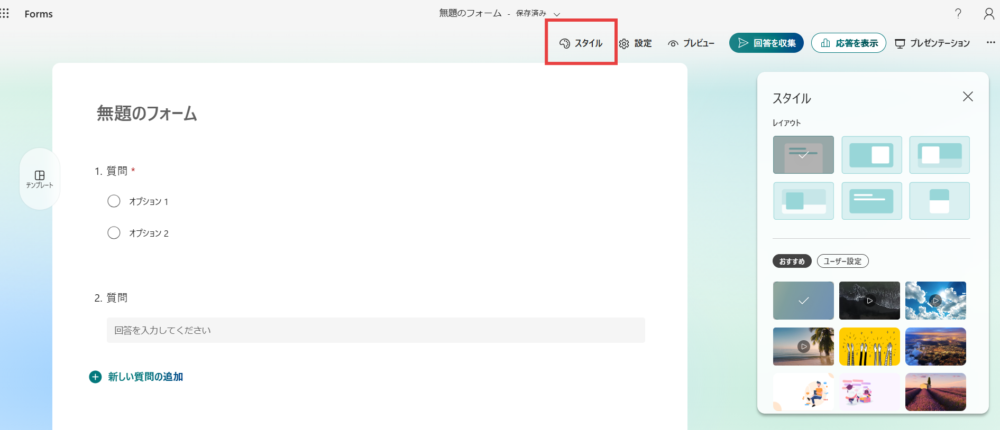1000x430 pixels.
Task: Select the person at desk illustration theme
Action: tap(803, 392)
